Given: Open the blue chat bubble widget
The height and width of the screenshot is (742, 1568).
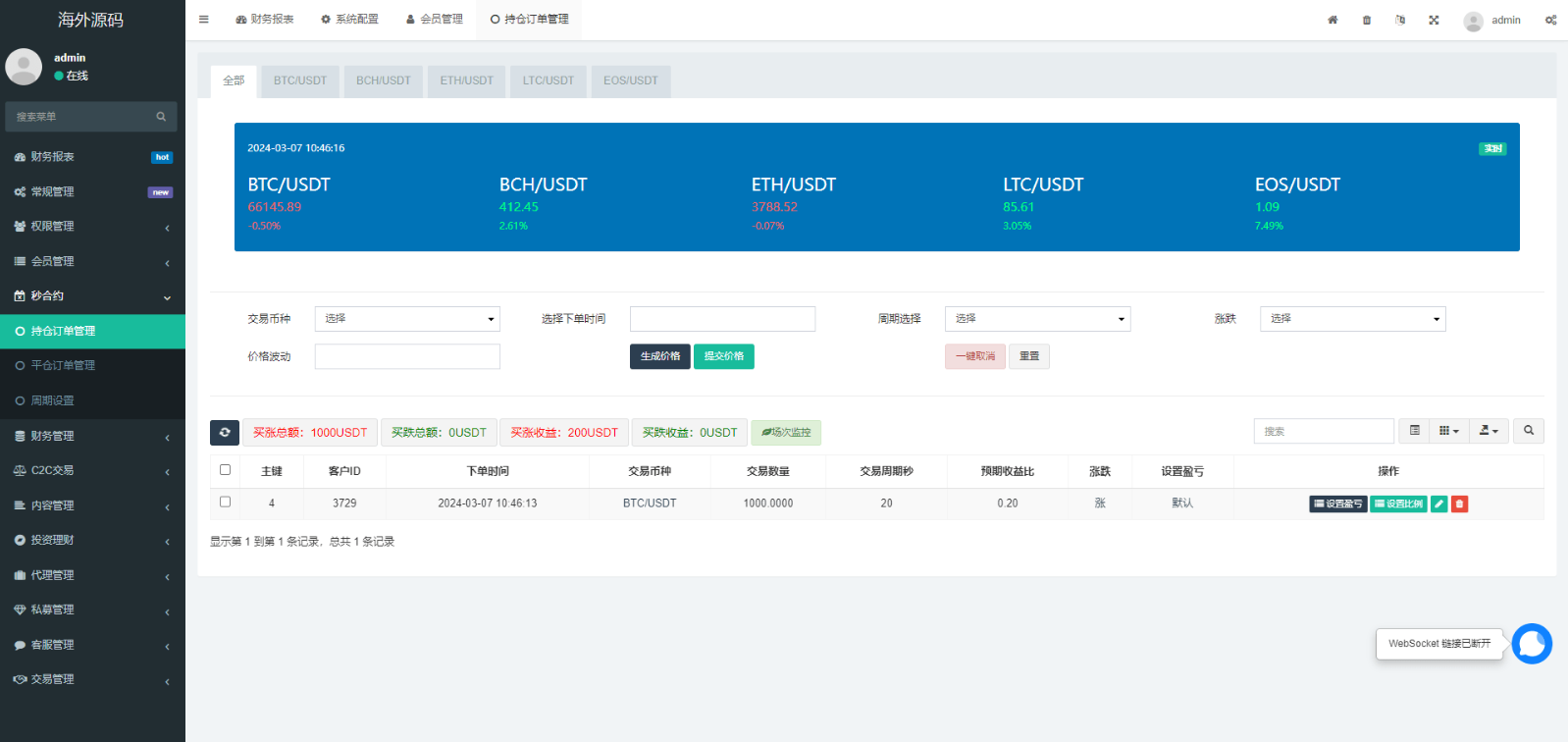Looking at the screenshot, I should pos(1531,644).
